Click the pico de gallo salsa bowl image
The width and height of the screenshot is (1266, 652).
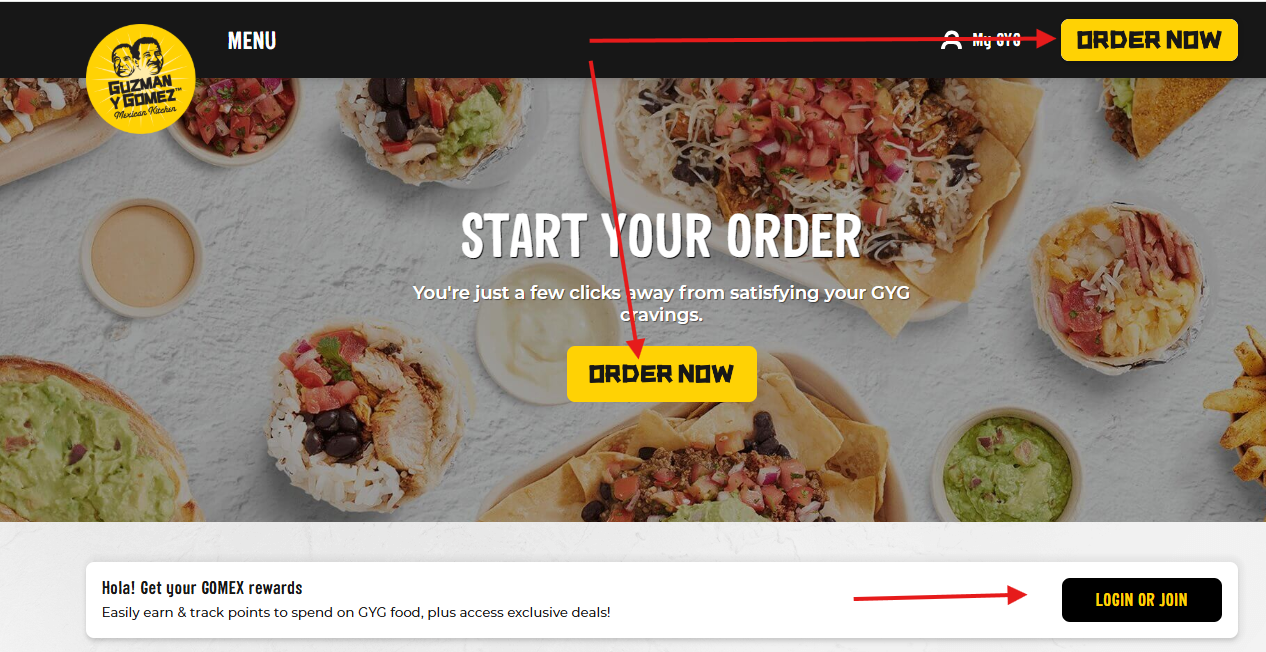233,116
